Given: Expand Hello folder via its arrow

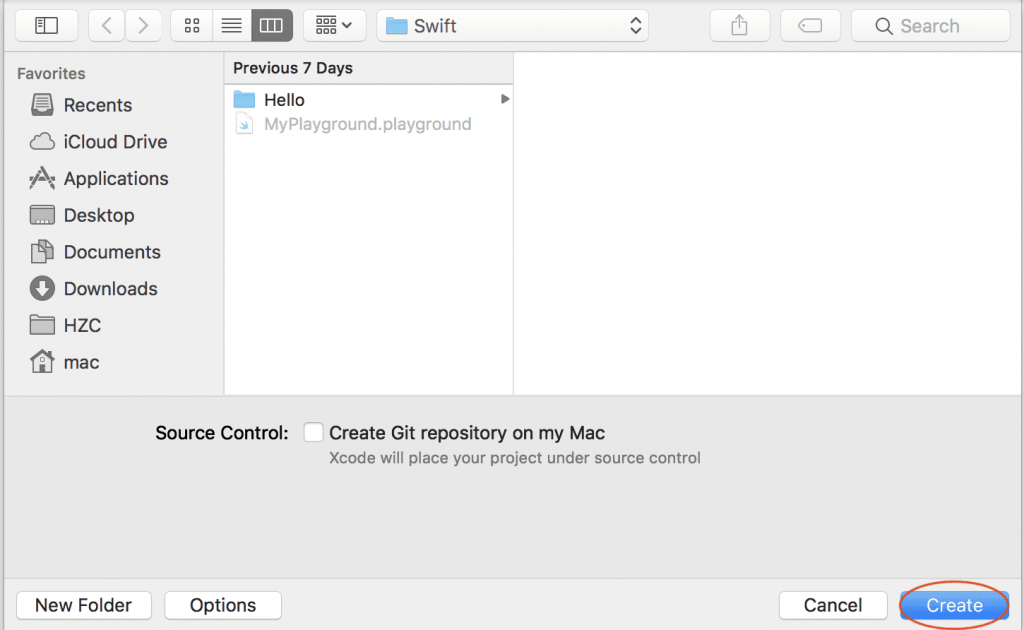Looking at the screenshot, I should pyautogui.click(x=505, y=99).
